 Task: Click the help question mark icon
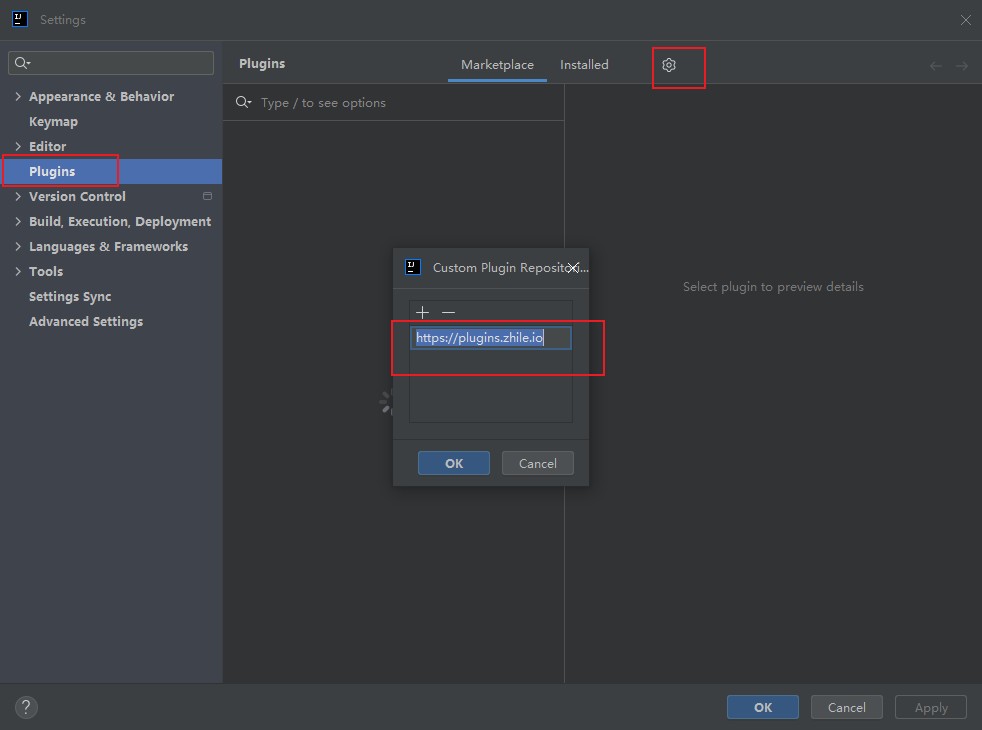pyautogui.click(x=26, y=707)
